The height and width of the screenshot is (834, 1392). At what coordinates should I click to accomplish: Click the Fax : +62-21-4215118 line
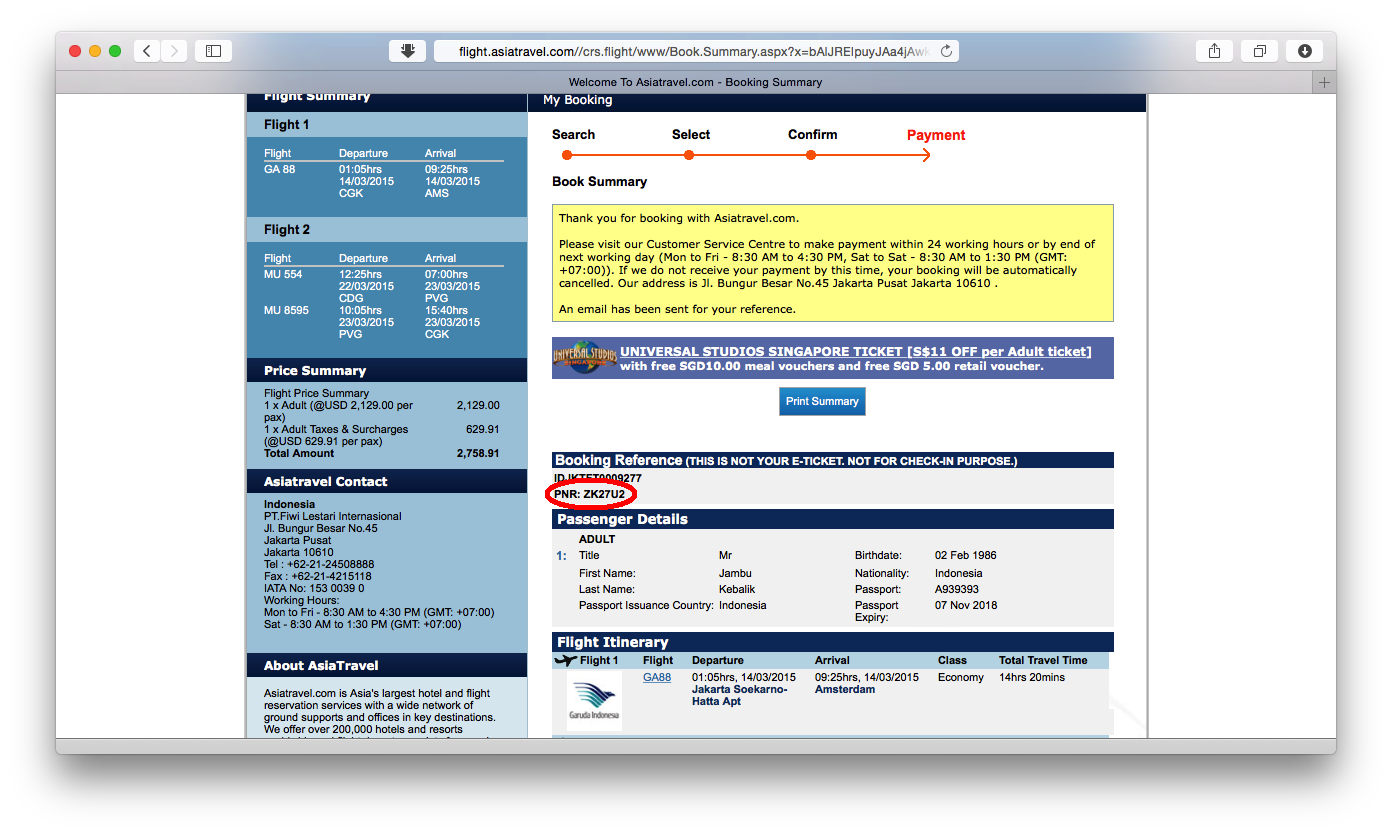pos(318,576)
